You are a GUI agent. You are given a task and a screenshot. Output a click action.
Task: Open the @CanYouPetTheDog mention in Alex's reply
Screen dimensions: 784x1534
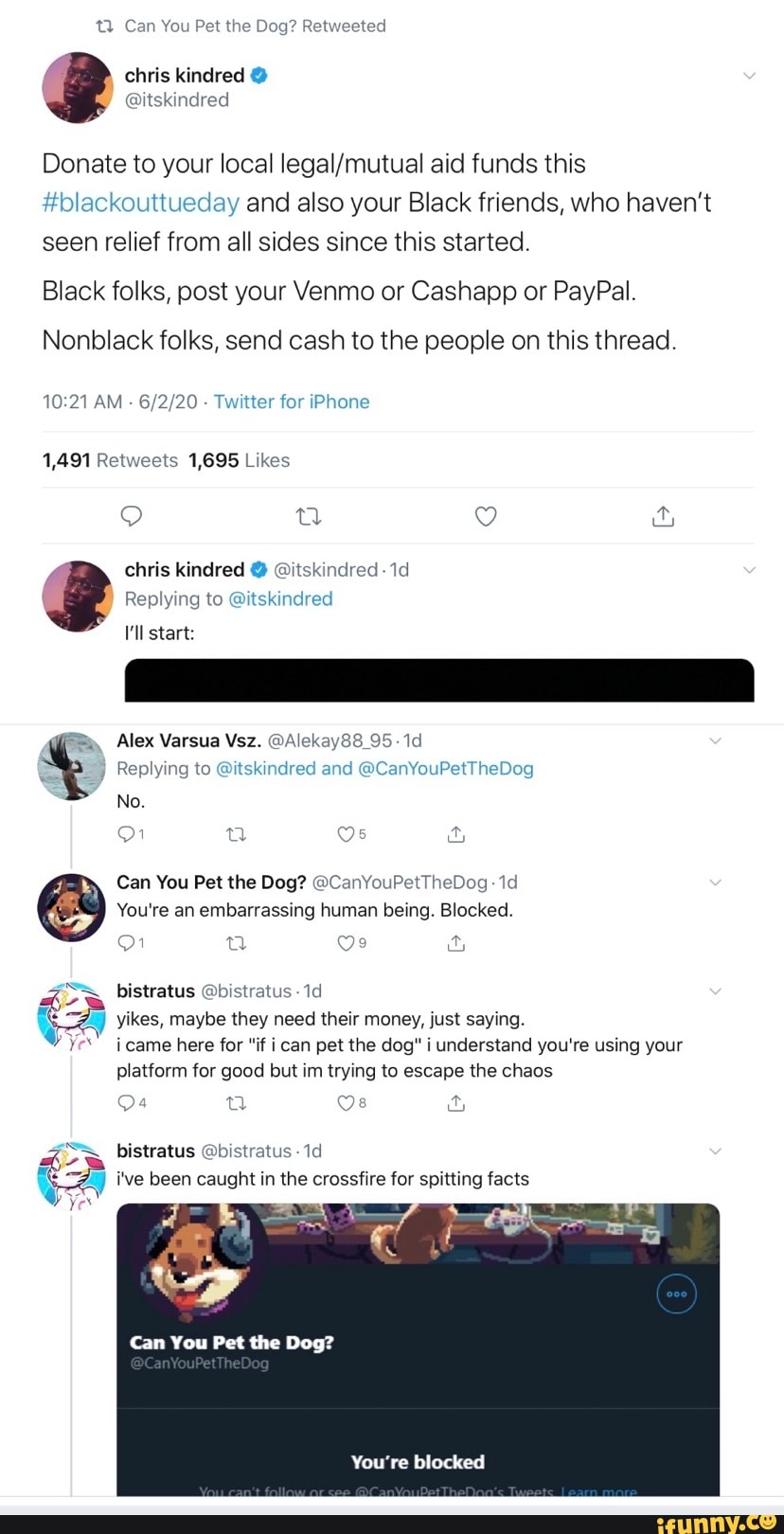[x=445, y=769]
